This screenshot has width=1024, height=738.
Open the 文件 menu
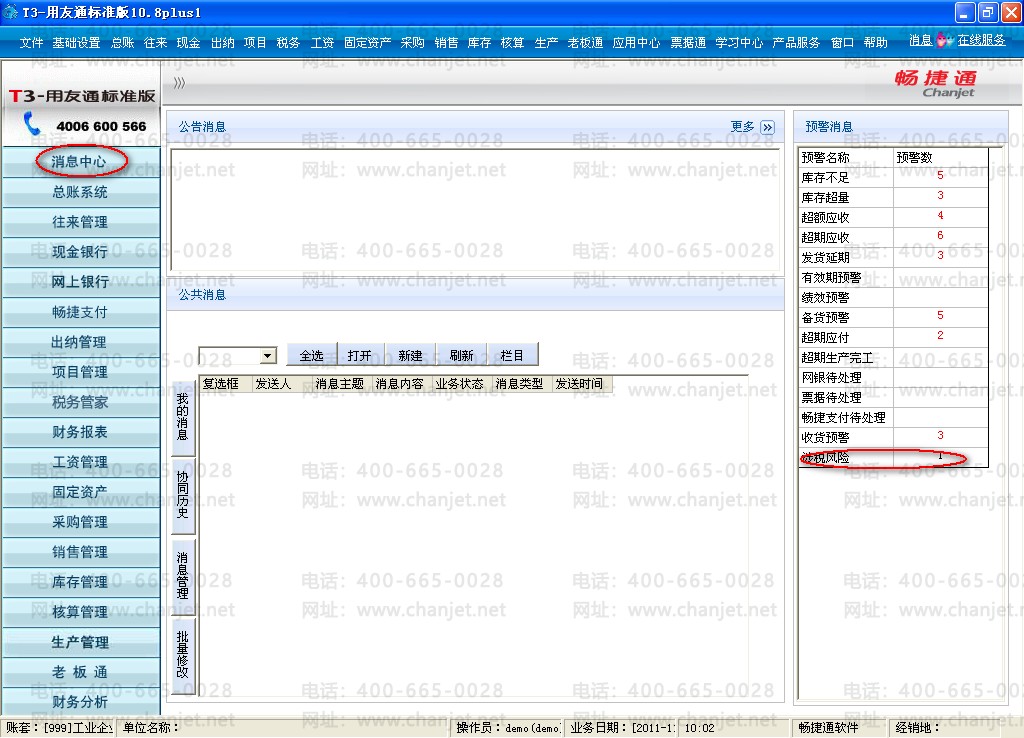pos(31,42)
